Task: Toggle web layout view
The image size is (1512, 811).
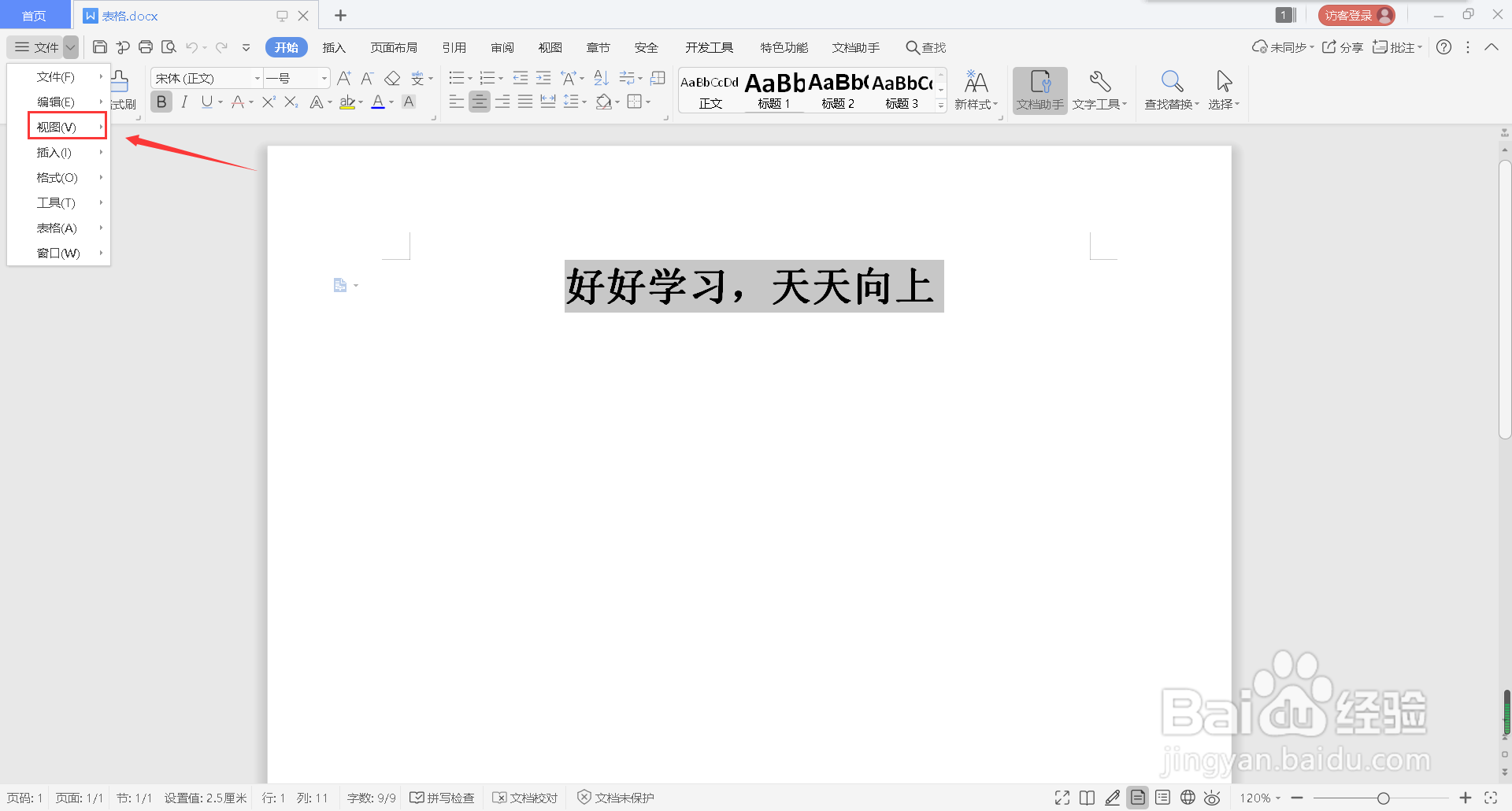Action: click(x=1187, y=798)
